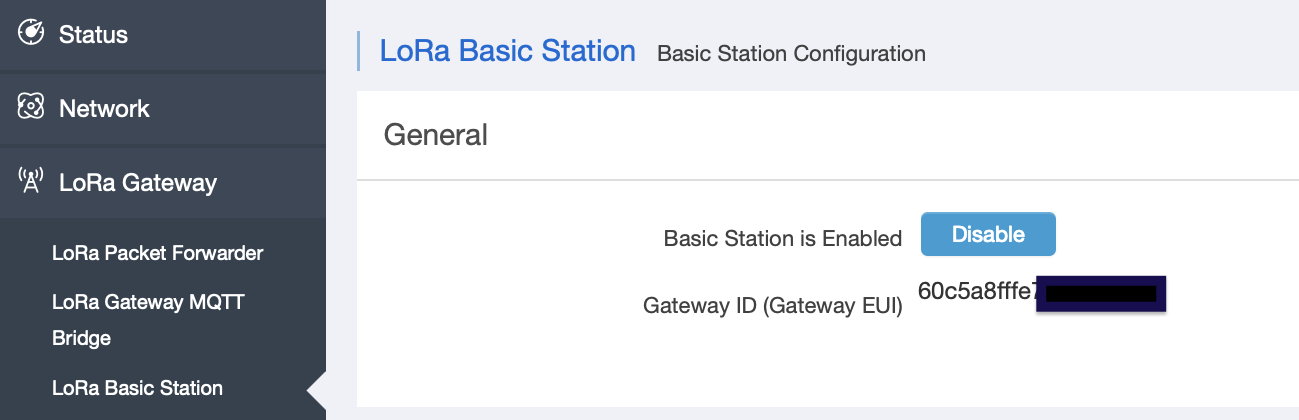Select LoRa Basic Station in sidebar
Image resolution: width=1299 pixels, height=420 pixels.
coord(137,388)
